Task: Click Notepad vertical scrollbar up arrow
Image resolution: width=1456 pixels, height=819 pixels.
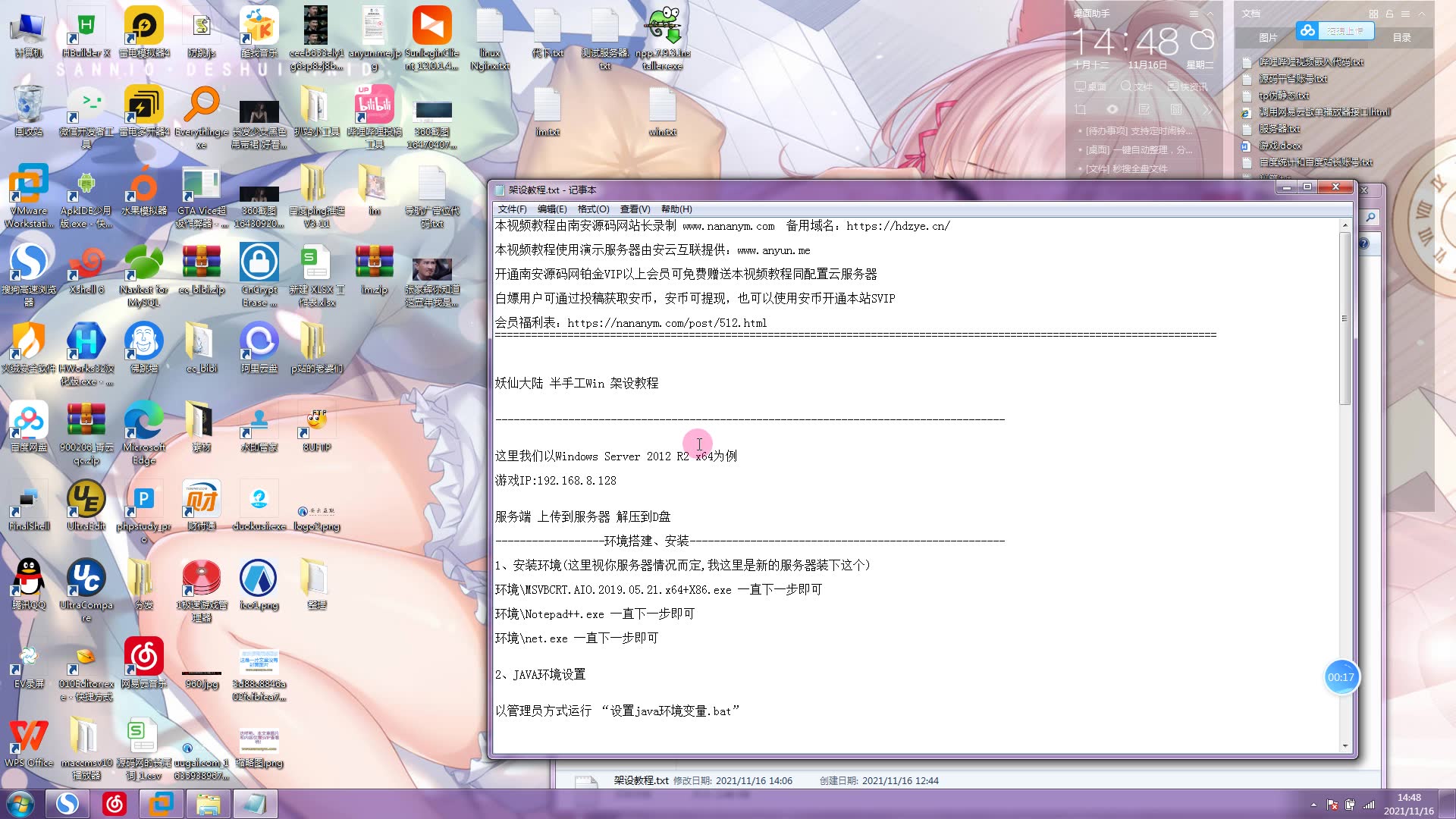Action: click(x=1345, y=225)
